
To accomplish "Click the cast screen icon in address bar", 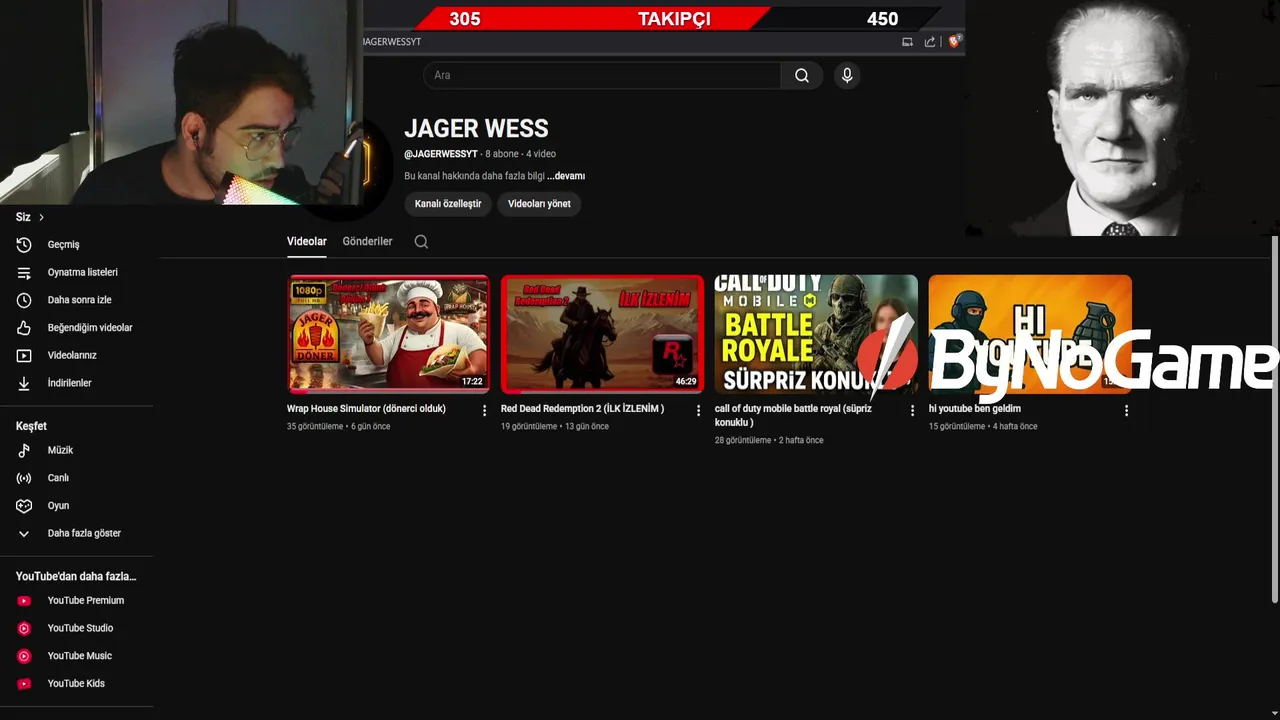I will click(907, 42).
